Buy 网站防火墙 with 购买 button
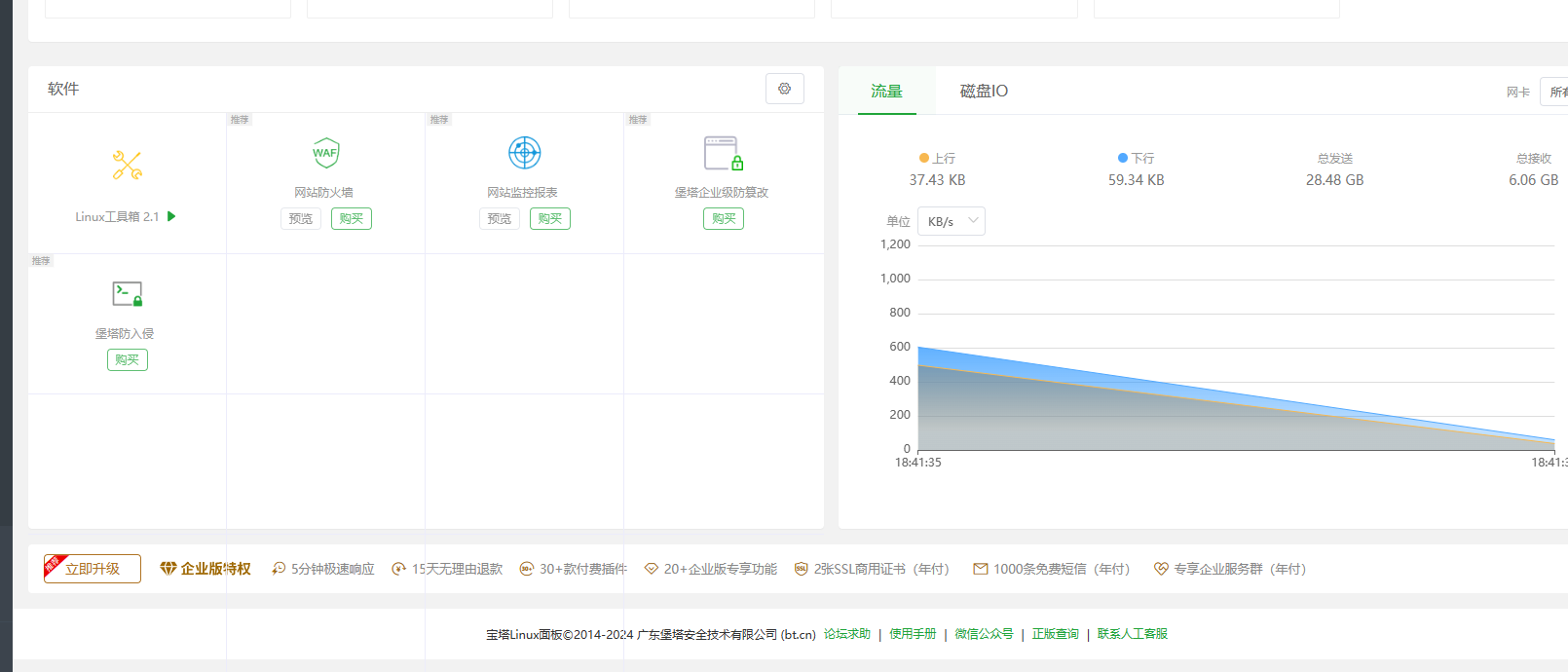The image size is (1568, 672). (352, 219)
